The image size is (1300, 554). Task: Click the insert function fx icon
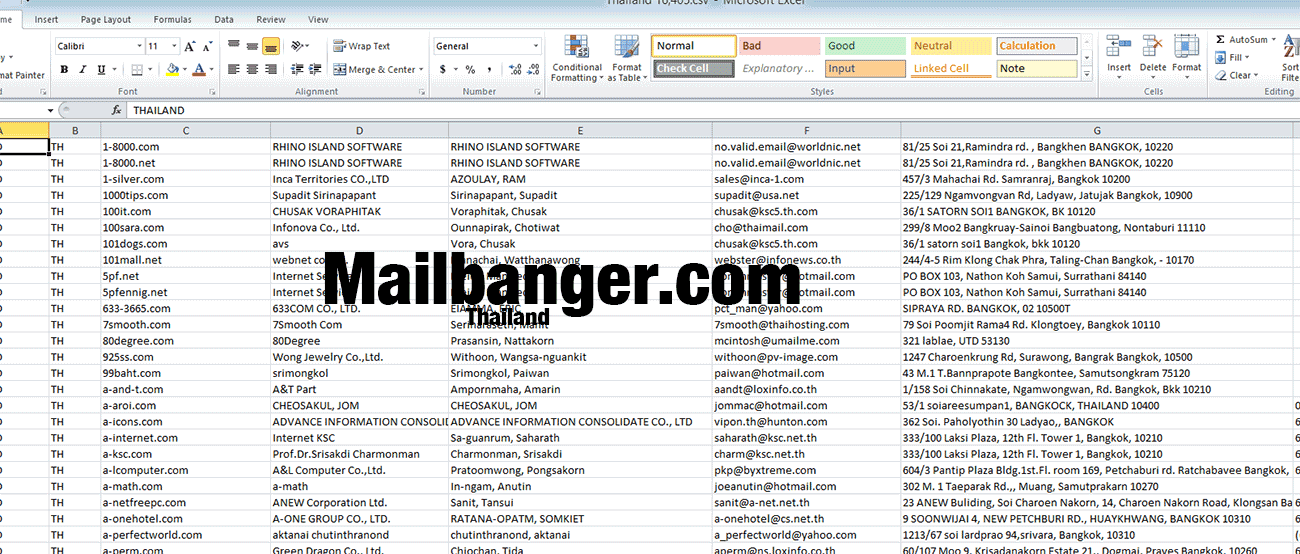pyautogui.click(x=116, y=110)
